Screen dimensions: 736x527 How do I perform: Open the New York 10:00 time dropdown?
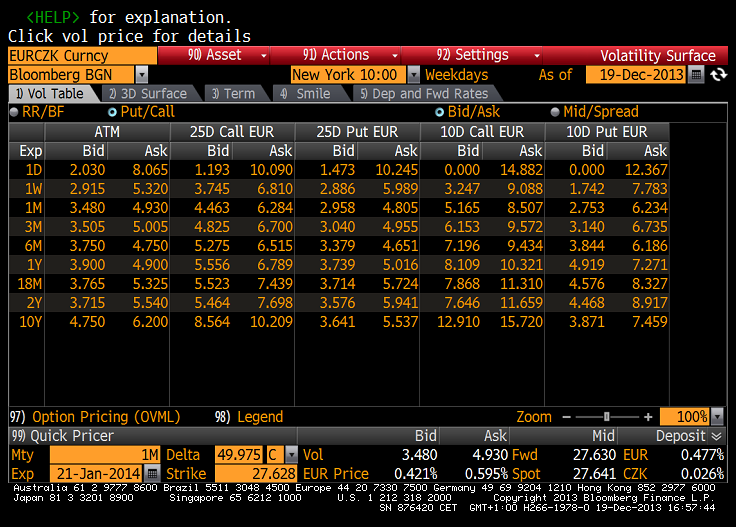[414, 75]
